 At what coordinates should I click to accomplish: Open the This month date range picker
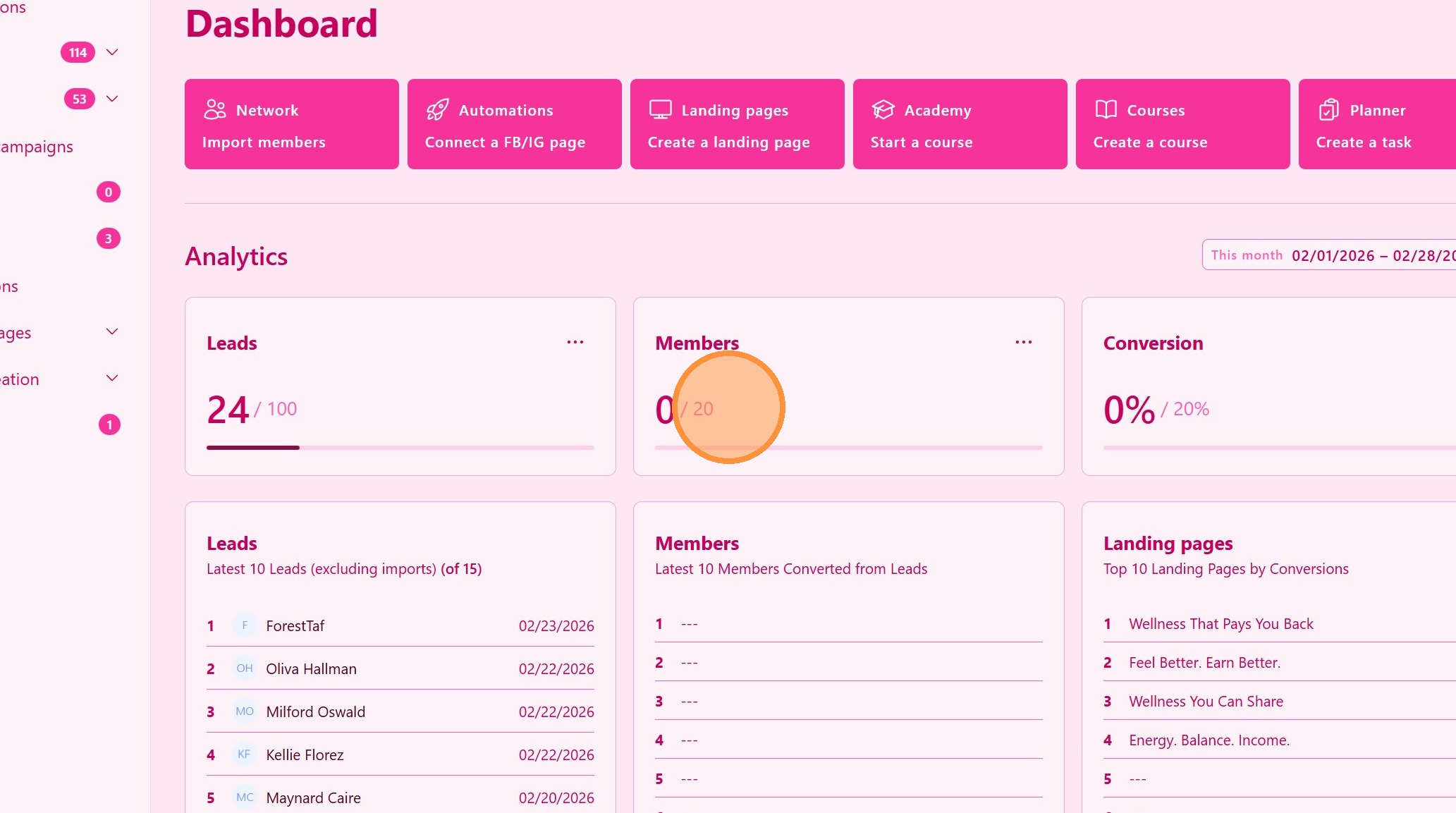(x=1328, y=255)
